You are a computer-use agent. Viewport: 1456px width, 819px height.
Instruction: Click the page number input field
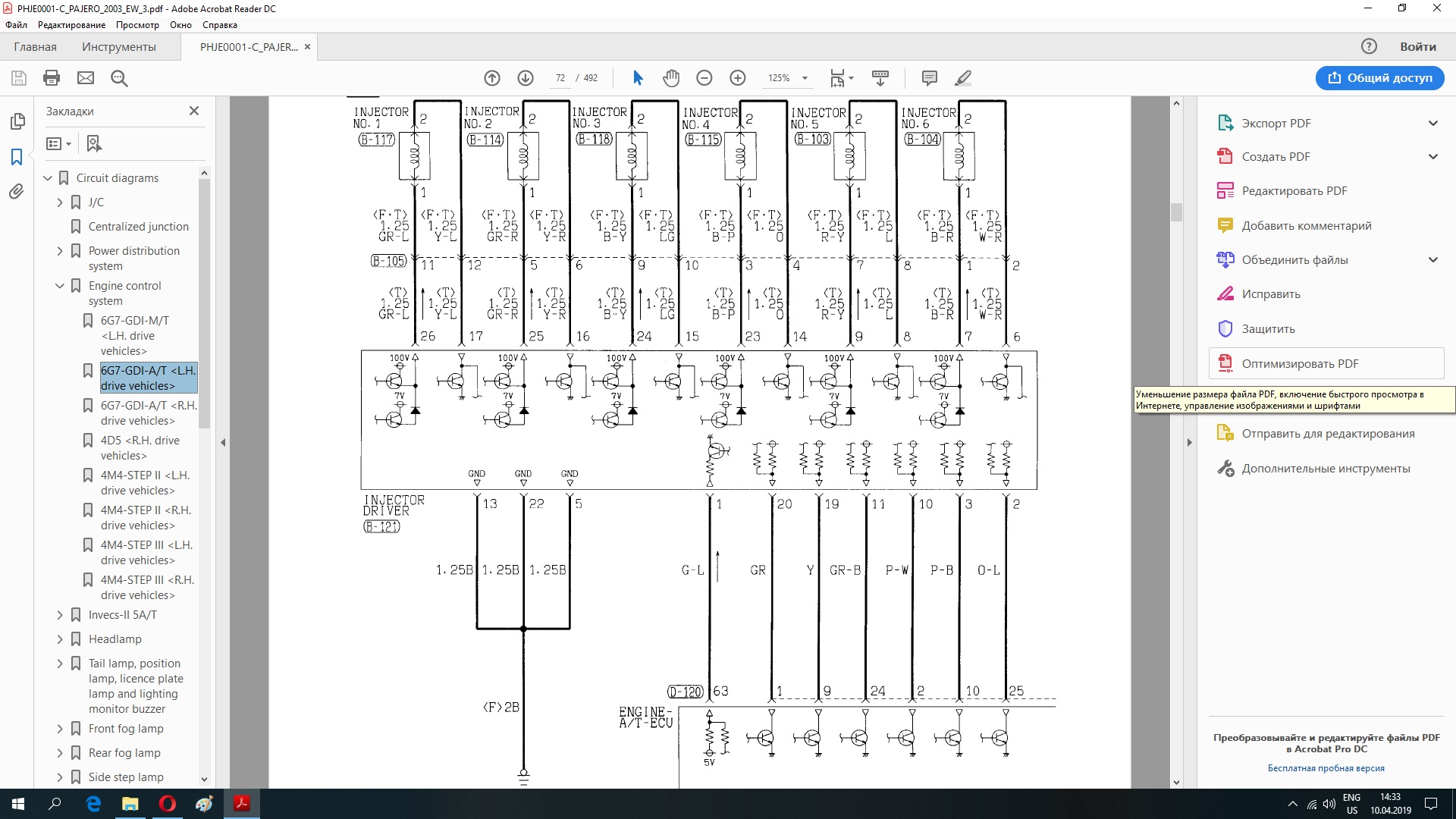[x=560, y=78]
